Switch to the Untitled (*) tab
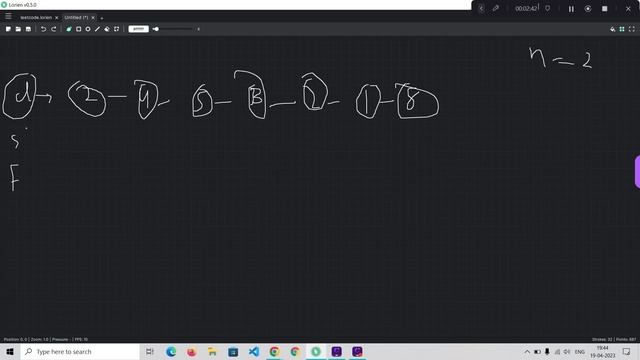The height and width of the screenshot is (360, 640). tap(76, 18)
